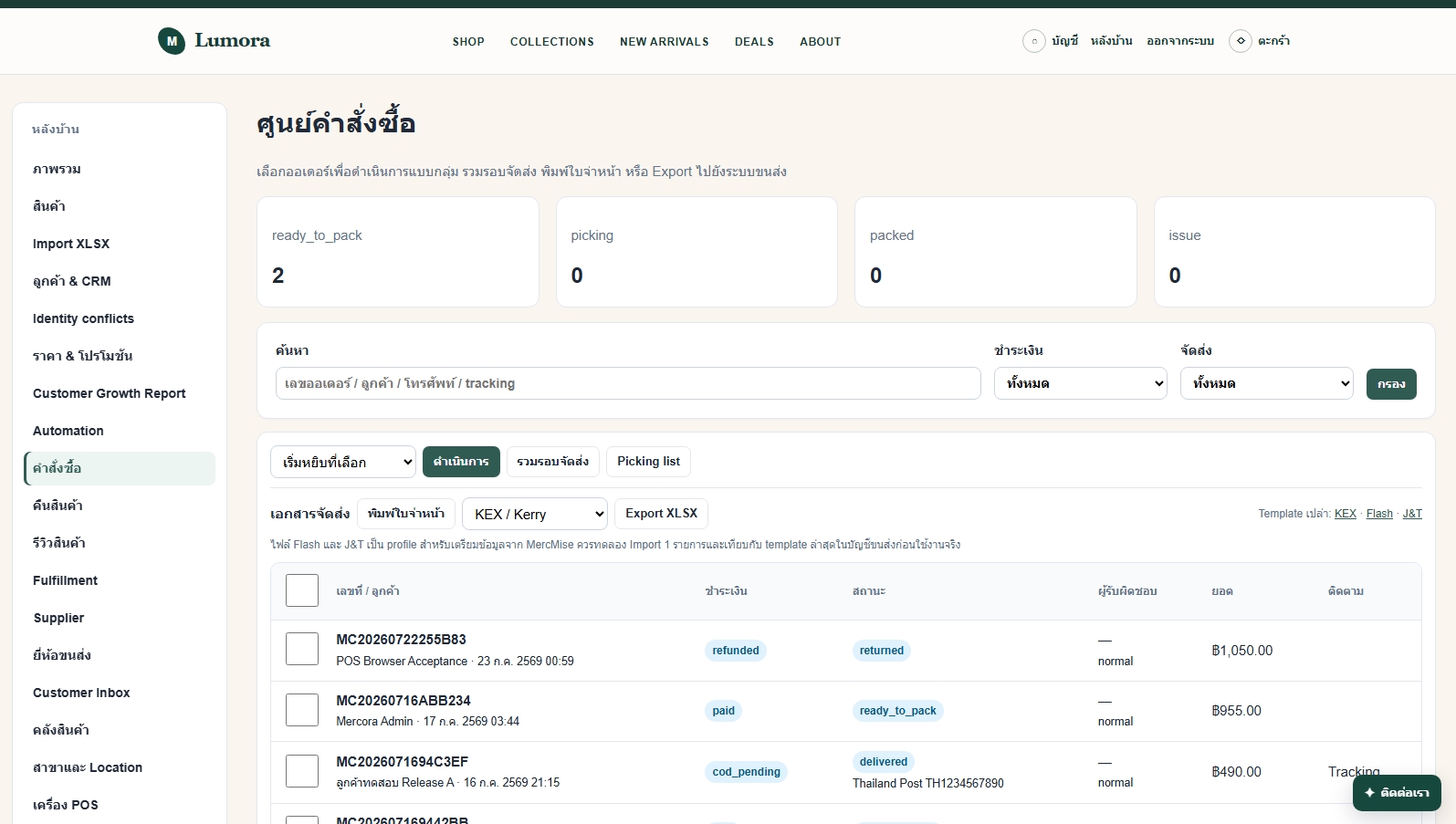
Task: Open รีวิวสินค้า in the sidebar
Action: point(120,543)
